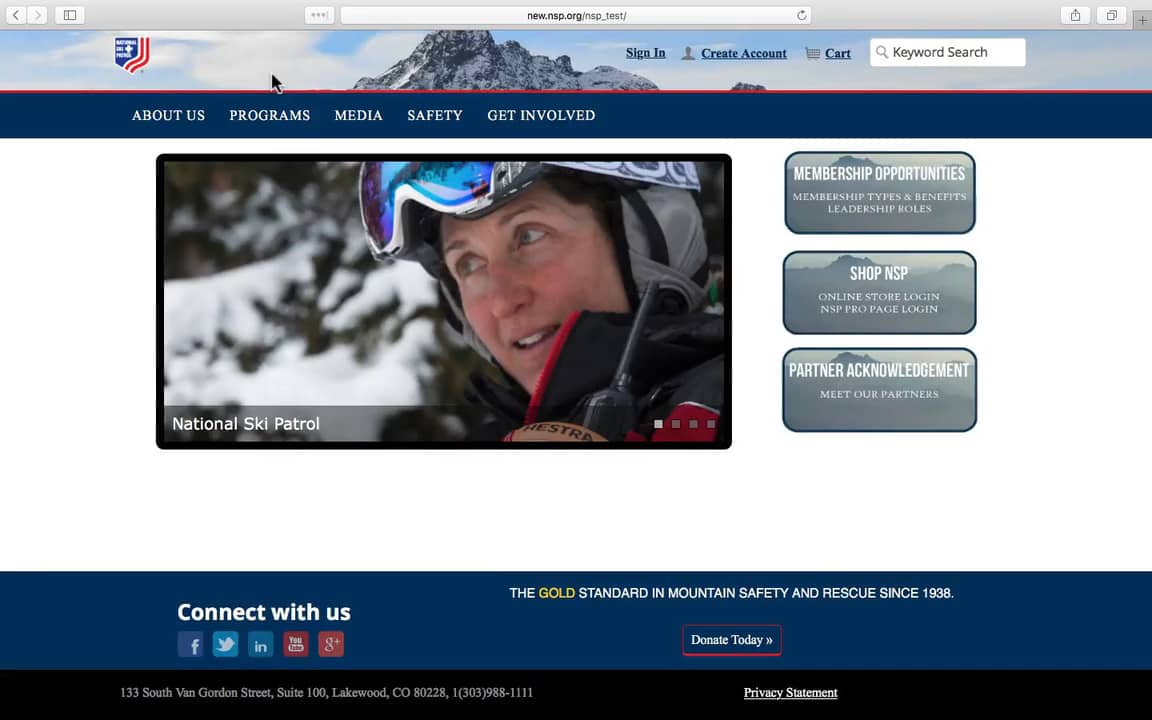This screenshot has height=720, width=1152.
Task: Open the Safety menu
Action: (435, 115)
